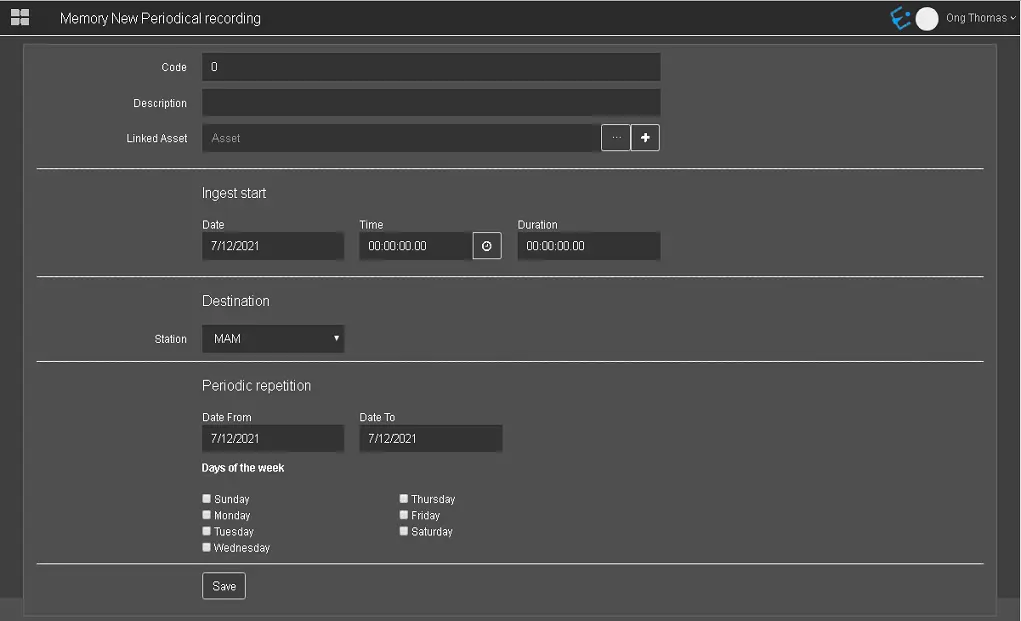The width and height of the screenshot is (1021, 621).
Task: Click the user avatar circle
Action: click(x=927, y=18)
